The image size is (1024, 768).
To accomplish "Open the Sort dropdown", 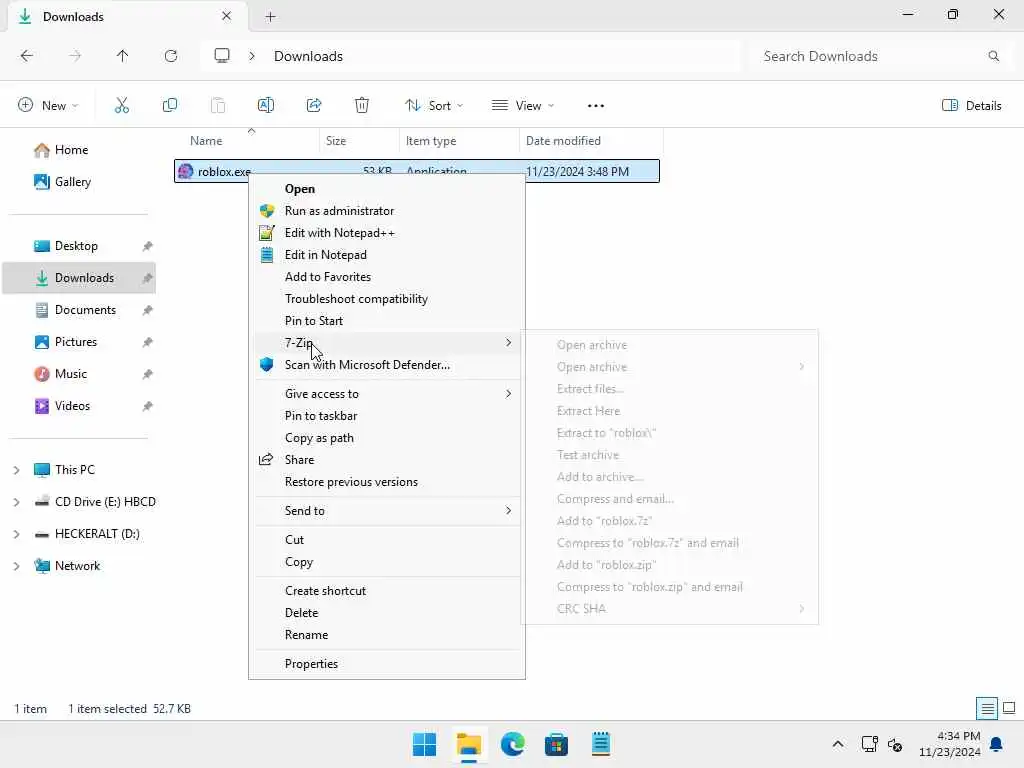I will point(434,105).
